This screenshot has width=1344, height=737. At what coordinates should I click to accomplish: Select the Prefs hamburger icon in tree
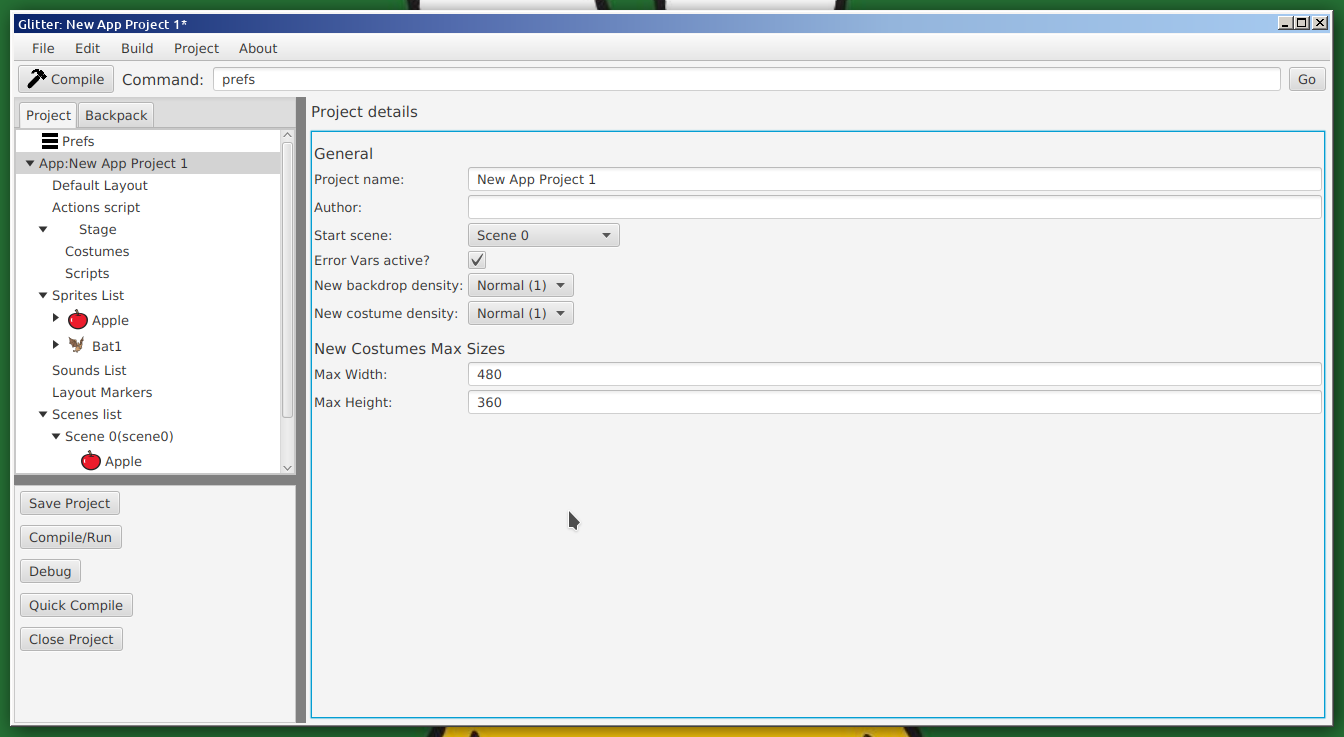[x=50, y=141]
